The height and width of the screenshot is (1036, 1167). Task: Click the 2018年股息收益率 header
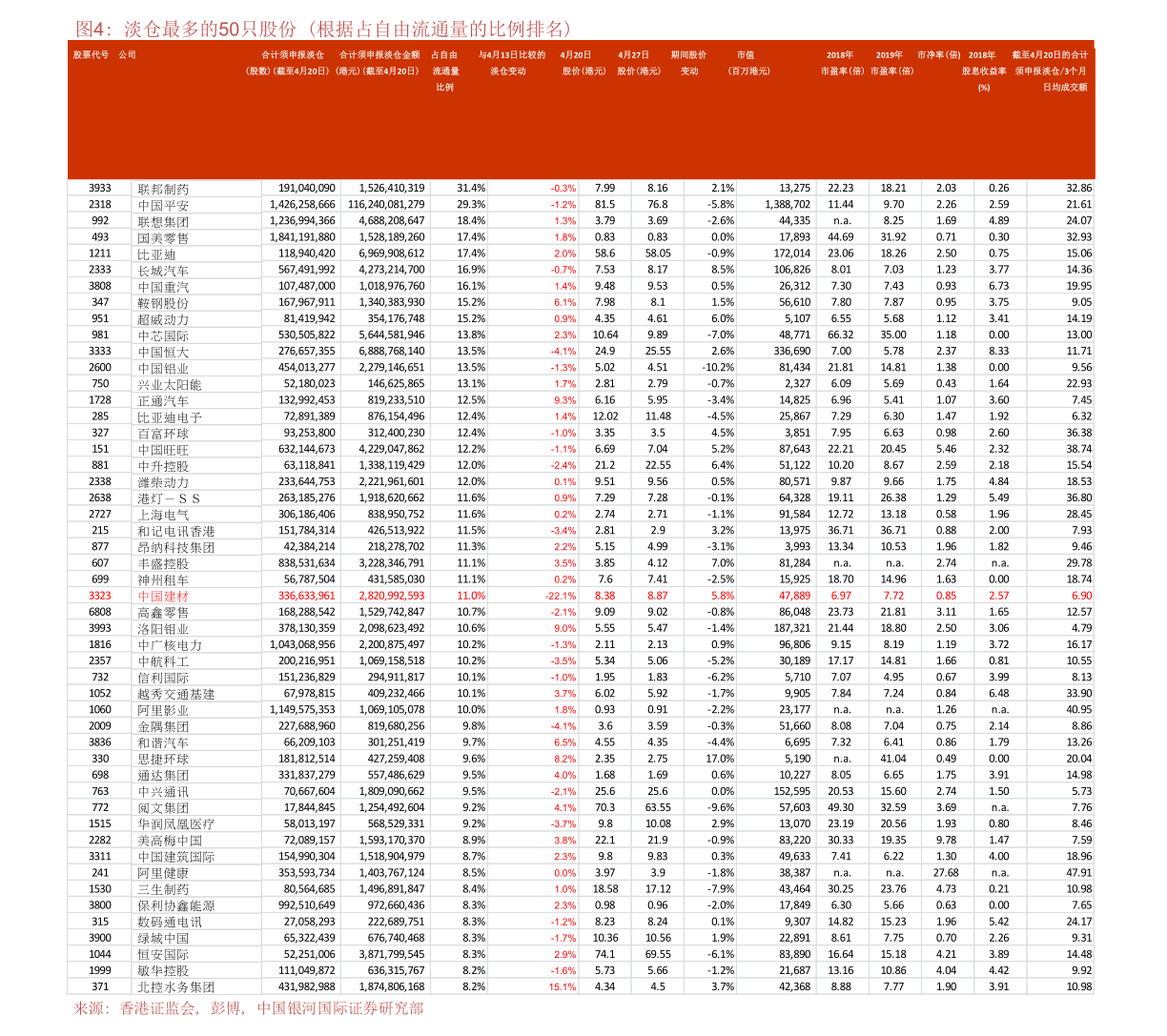983,71
